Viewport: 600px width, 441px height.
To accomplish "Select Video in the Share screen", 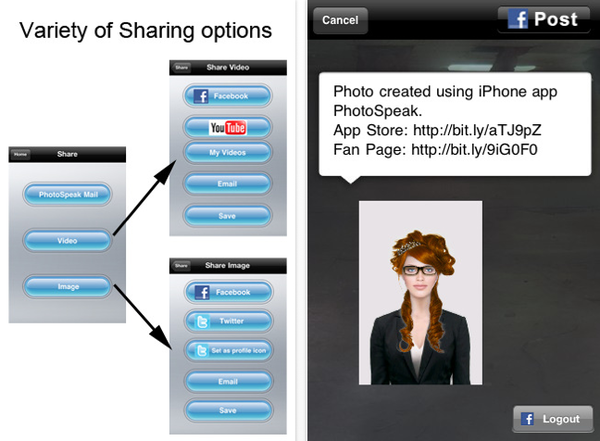I will (x=67, y=240).
